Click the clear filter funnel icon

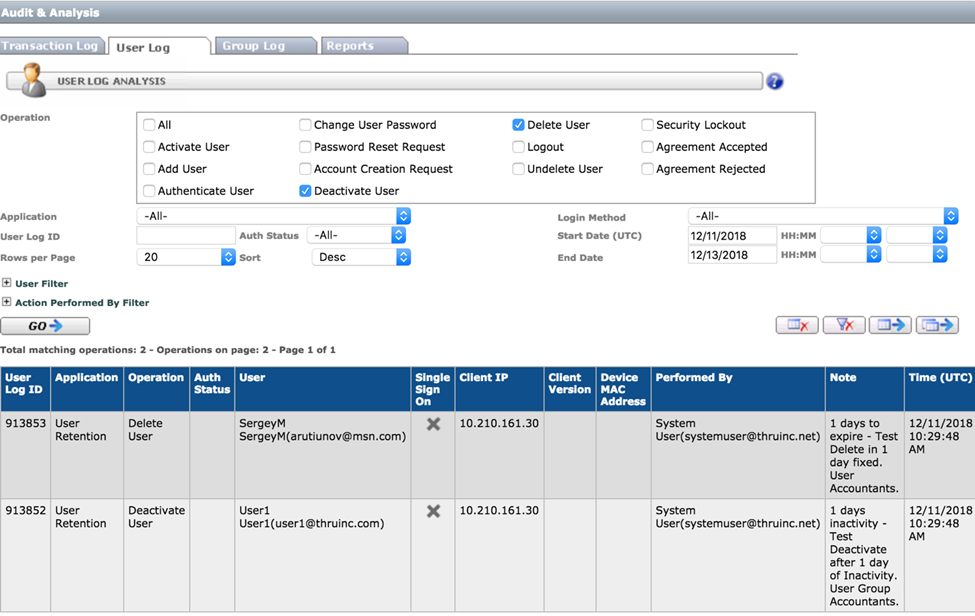click(x=843, y=325)
